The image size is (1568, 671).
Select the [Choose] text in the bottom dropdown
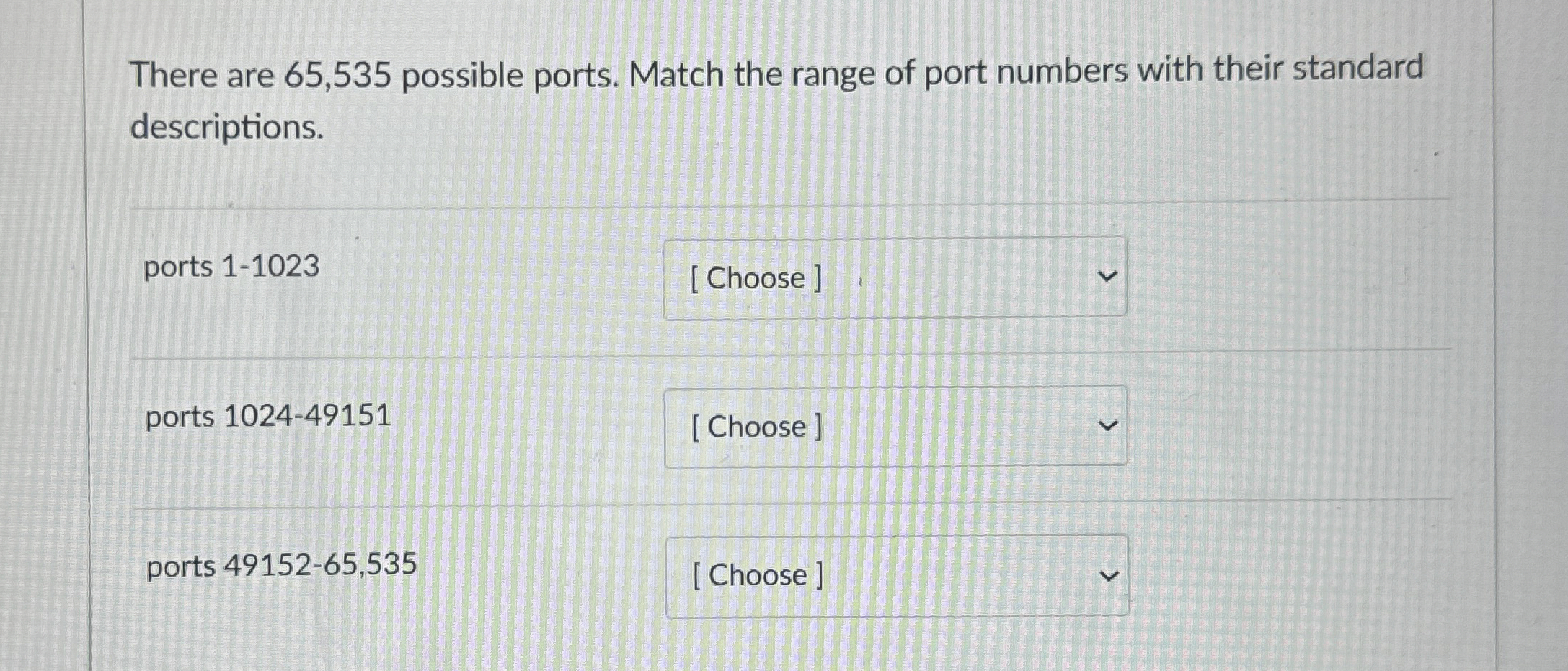pyautogui.click(x=756, y=574)
